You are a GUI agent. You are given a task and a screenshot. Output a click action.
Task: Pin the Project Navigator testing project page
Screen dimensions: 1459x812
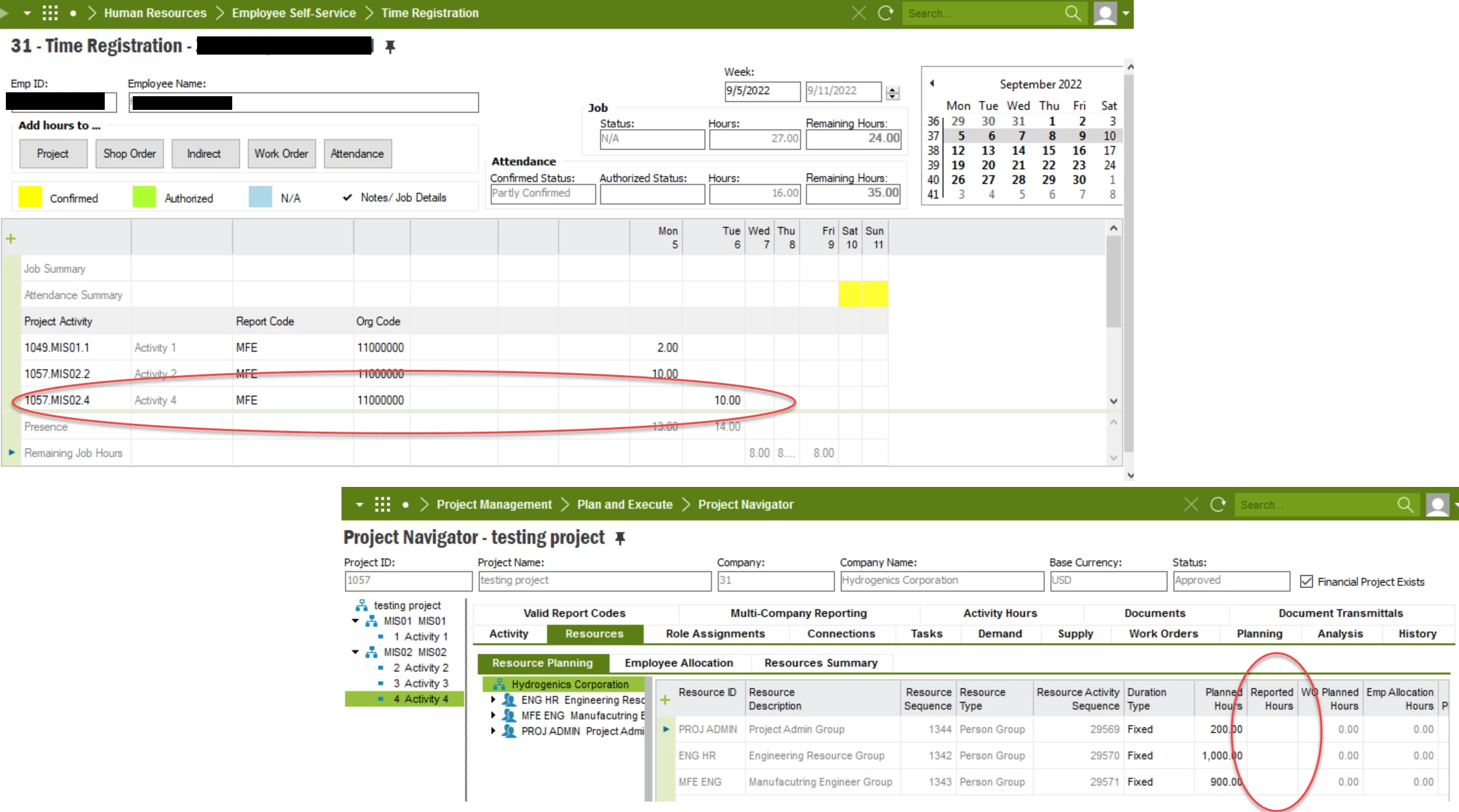pyautogui.click(x=621, y=538)
